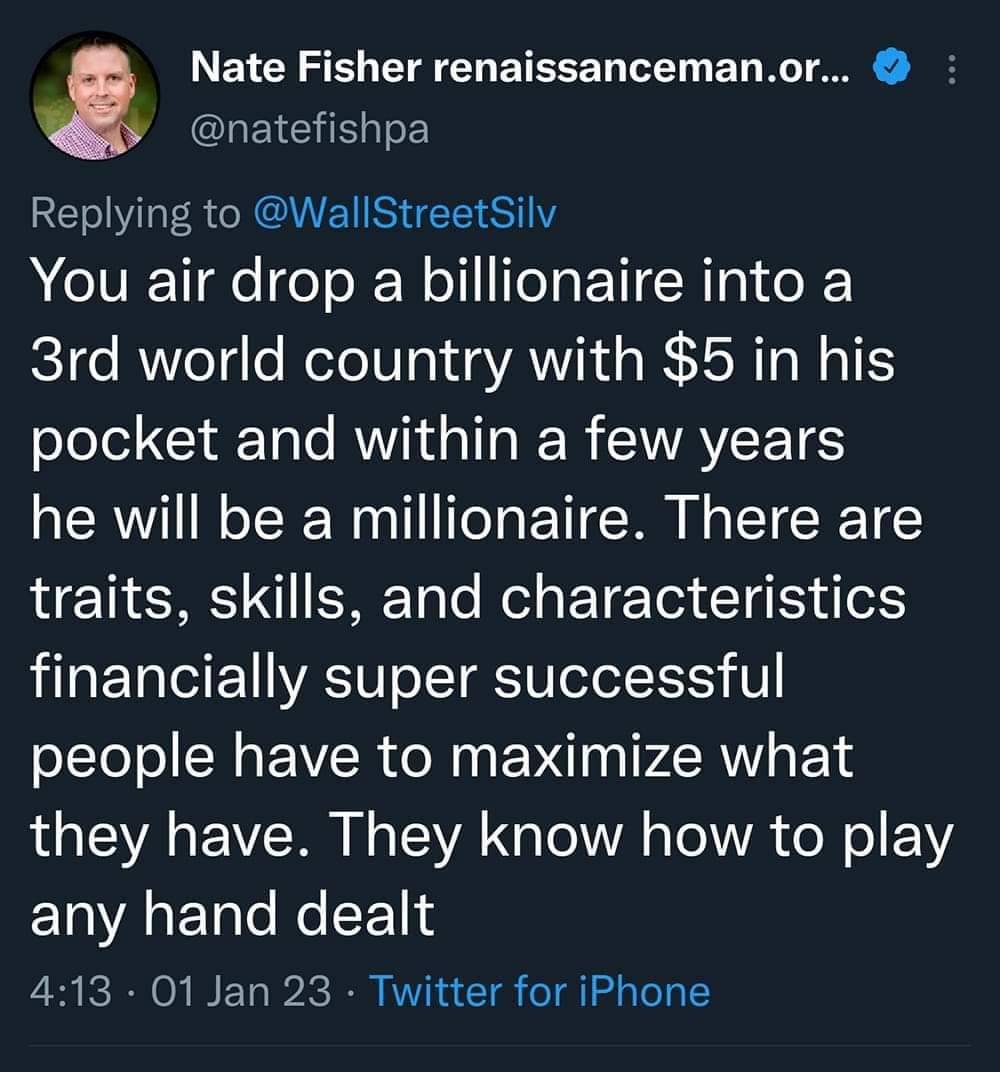Open Nate Fisher's profile picture
The image size is (1000, 1072).
(x=96, y=97)
